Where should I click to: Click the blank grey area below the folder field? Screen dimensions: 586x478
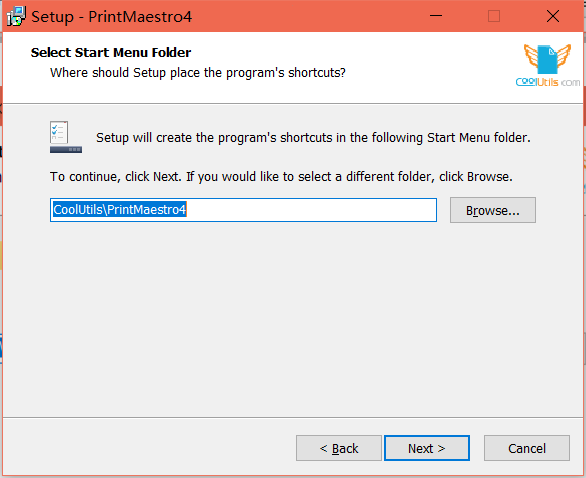coord(292,318)
